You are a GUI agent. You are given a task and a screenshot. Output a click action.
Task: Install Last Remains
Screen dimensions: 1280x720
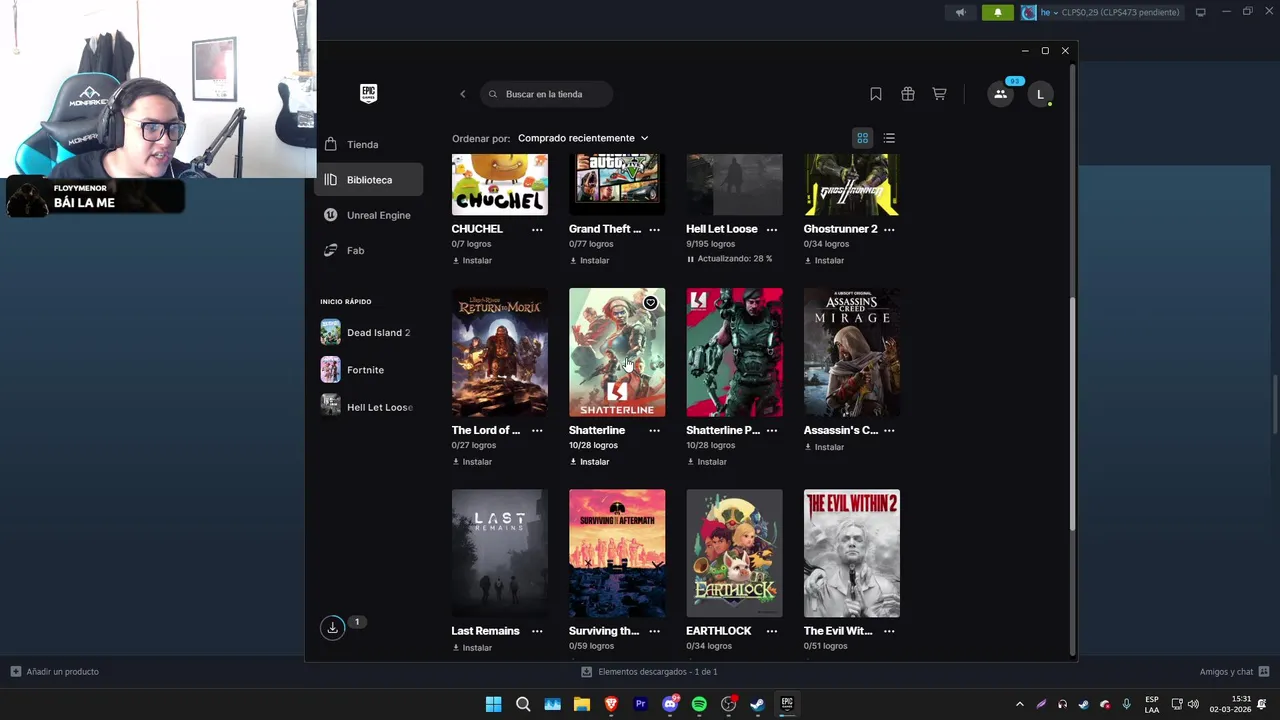point(472,648)
